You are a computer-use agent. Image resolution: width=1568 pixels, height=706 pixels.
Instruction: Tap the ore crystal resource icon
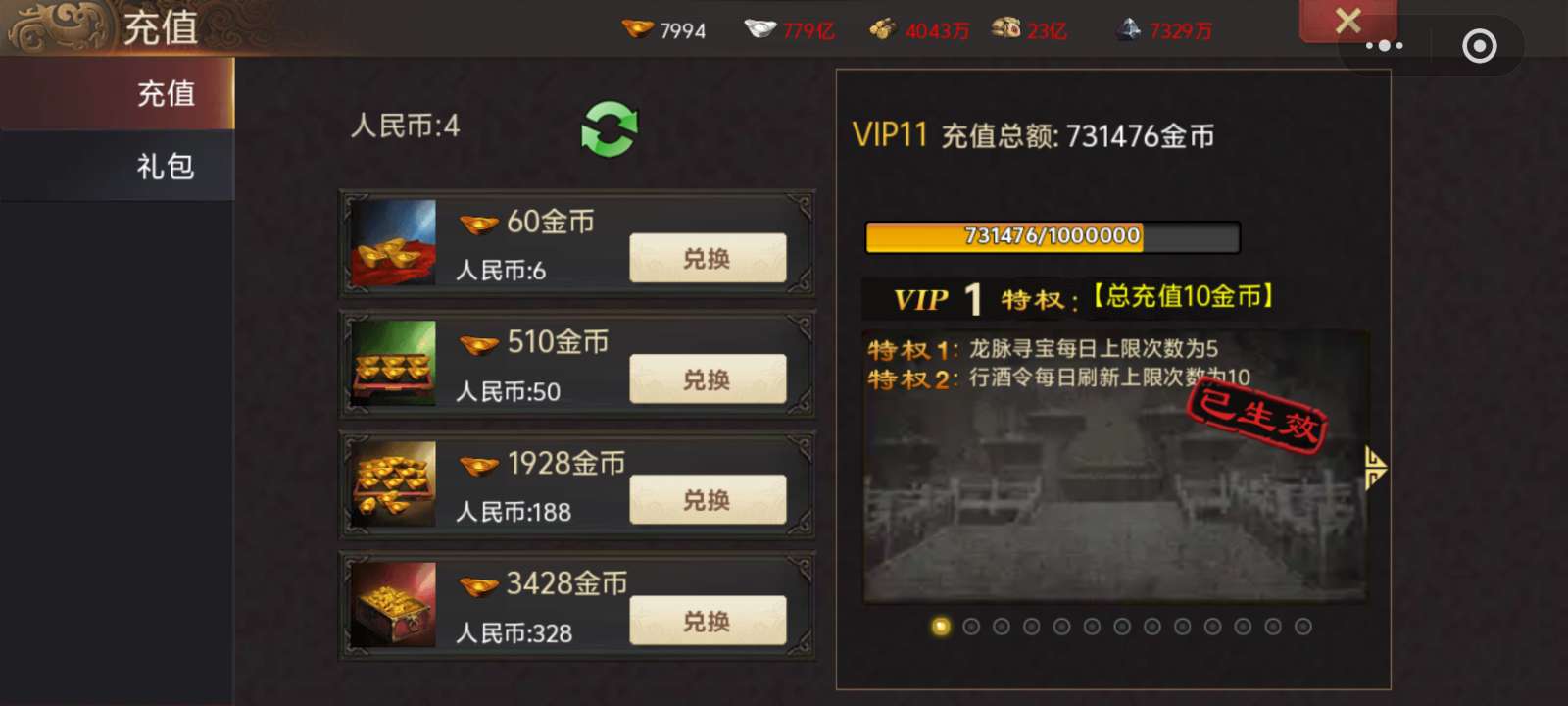coord(1128,29)
